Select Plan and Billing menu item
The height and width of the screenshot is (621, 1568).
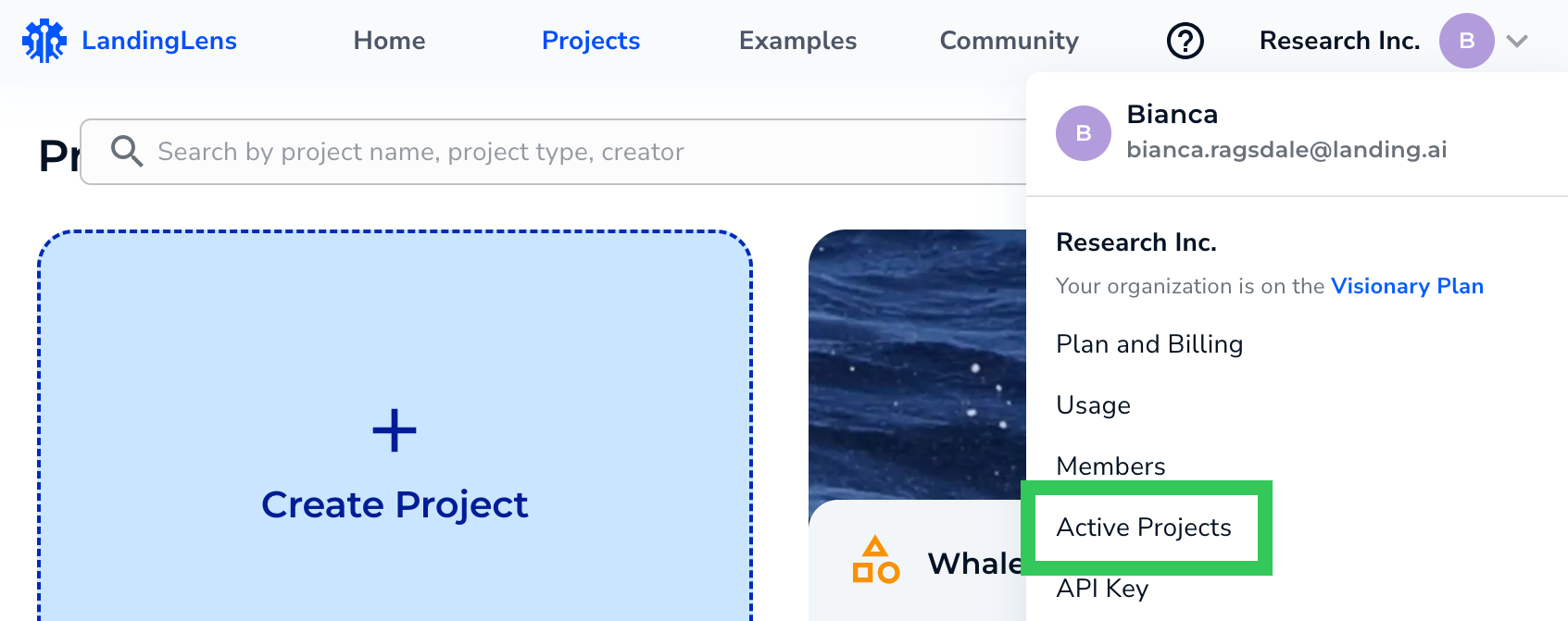pyautogui.click(x=1149, y=344)
